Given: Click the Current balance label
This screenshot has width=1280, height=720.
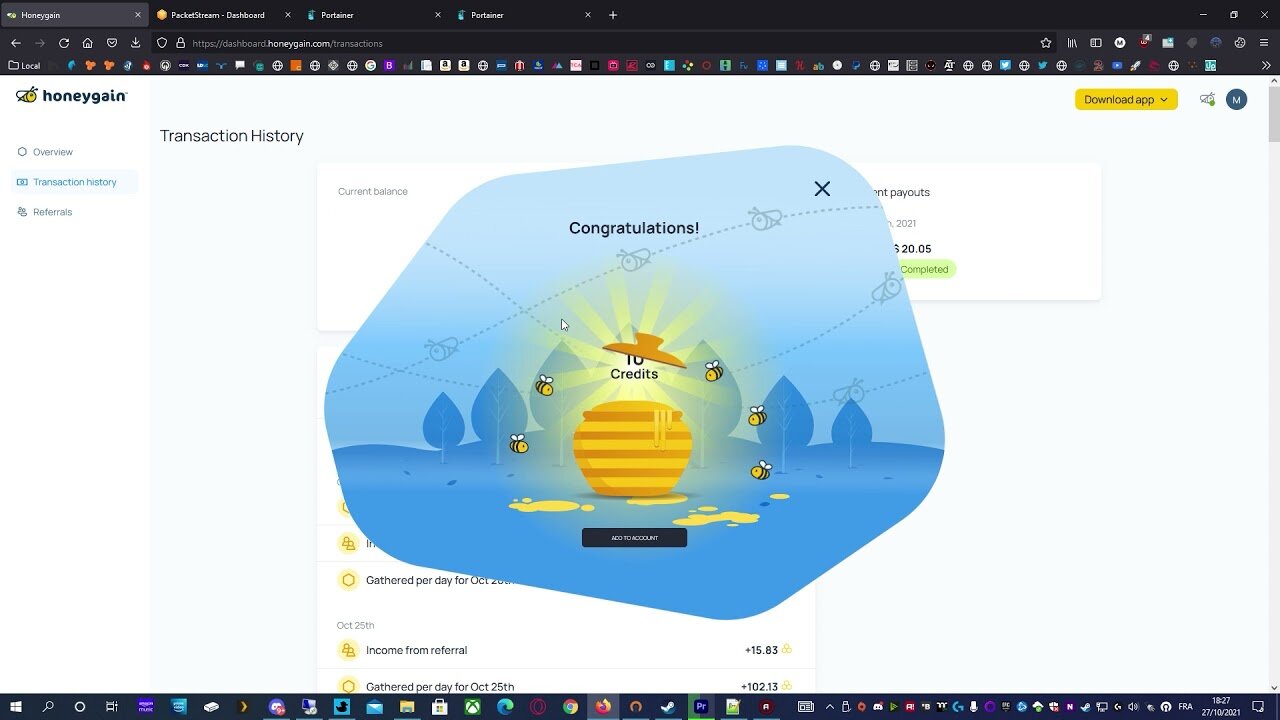Looking at the screenshot, I should [x=373, y=191].
